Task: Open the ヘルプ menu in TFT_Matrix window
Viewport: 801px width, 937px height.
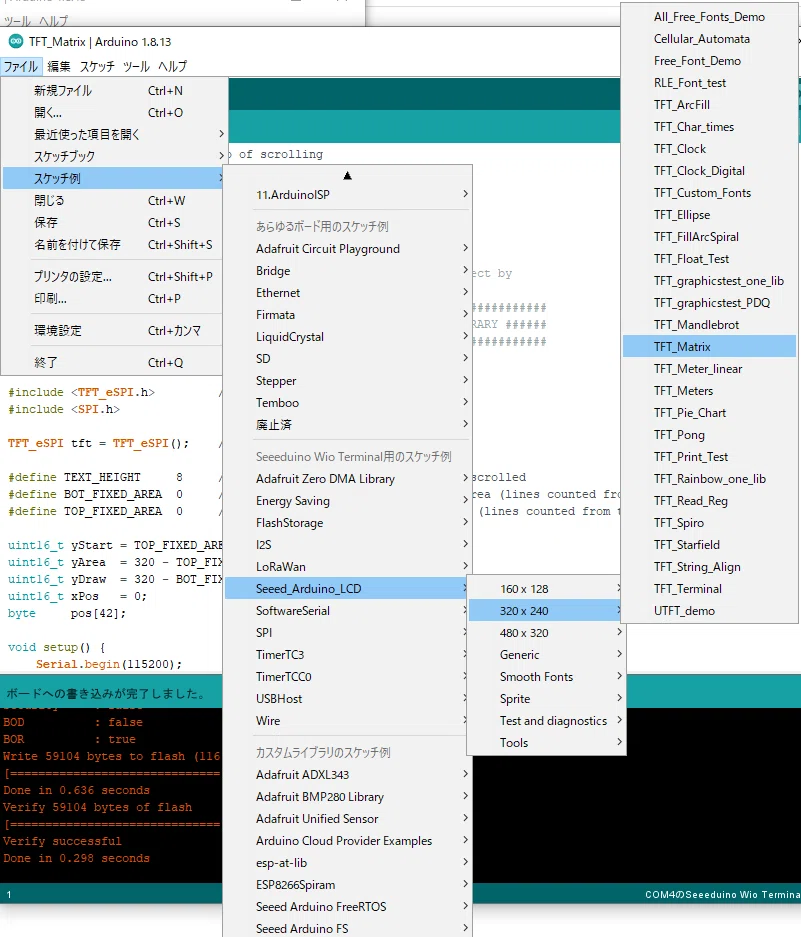Action: coord(173,66)
